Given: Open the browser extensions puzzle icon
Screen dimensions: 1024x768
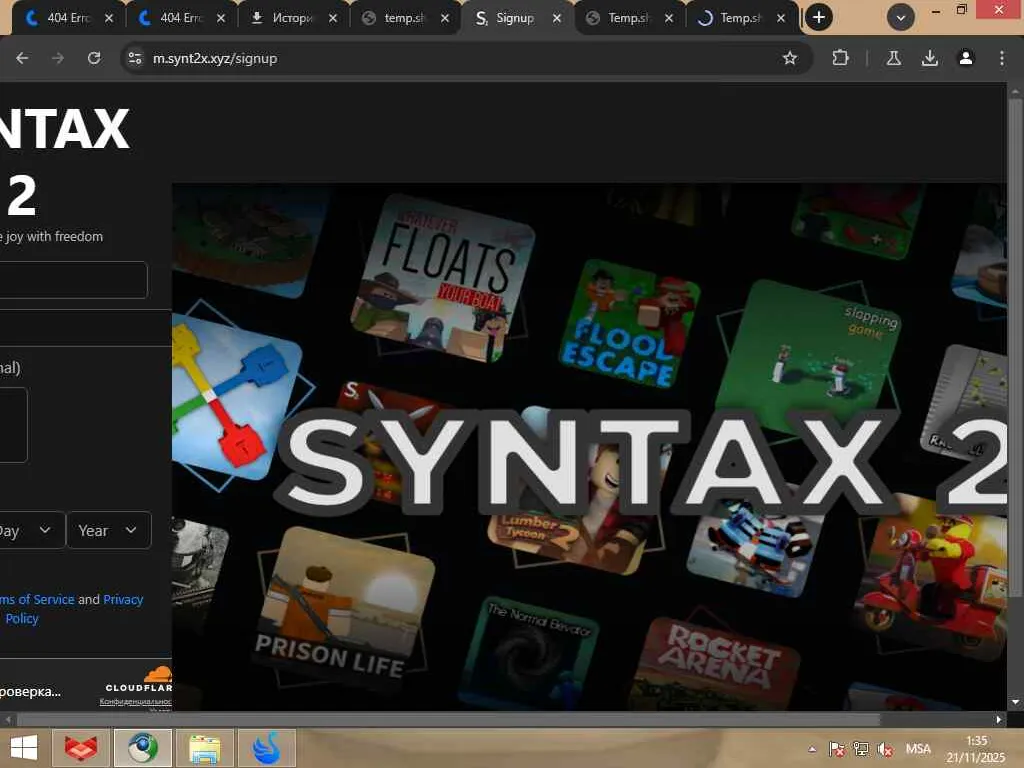Looking at the screenshot, I should point(840,58).
